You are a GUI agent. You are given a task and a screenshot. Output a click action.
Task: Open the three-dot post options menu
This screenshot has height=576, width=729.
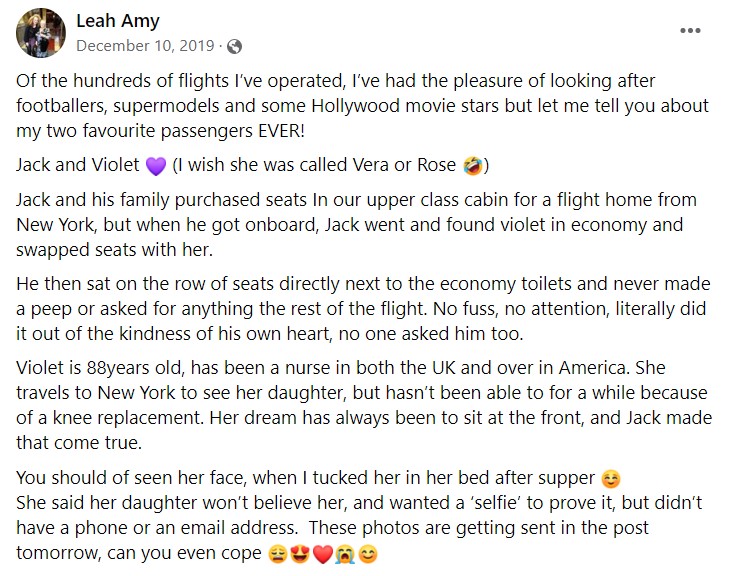690,31
